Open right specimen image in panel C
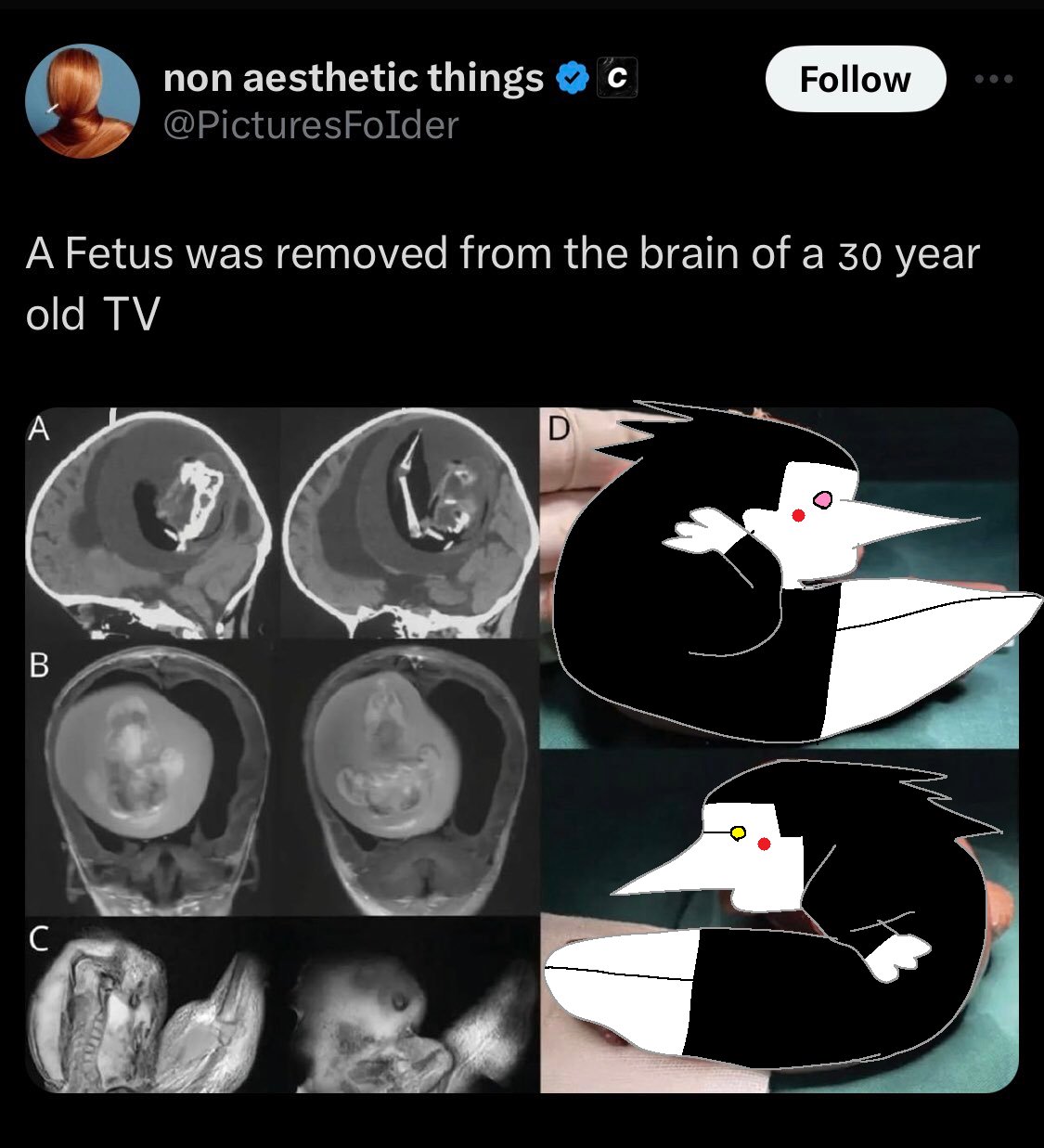 click(410, 1005)
